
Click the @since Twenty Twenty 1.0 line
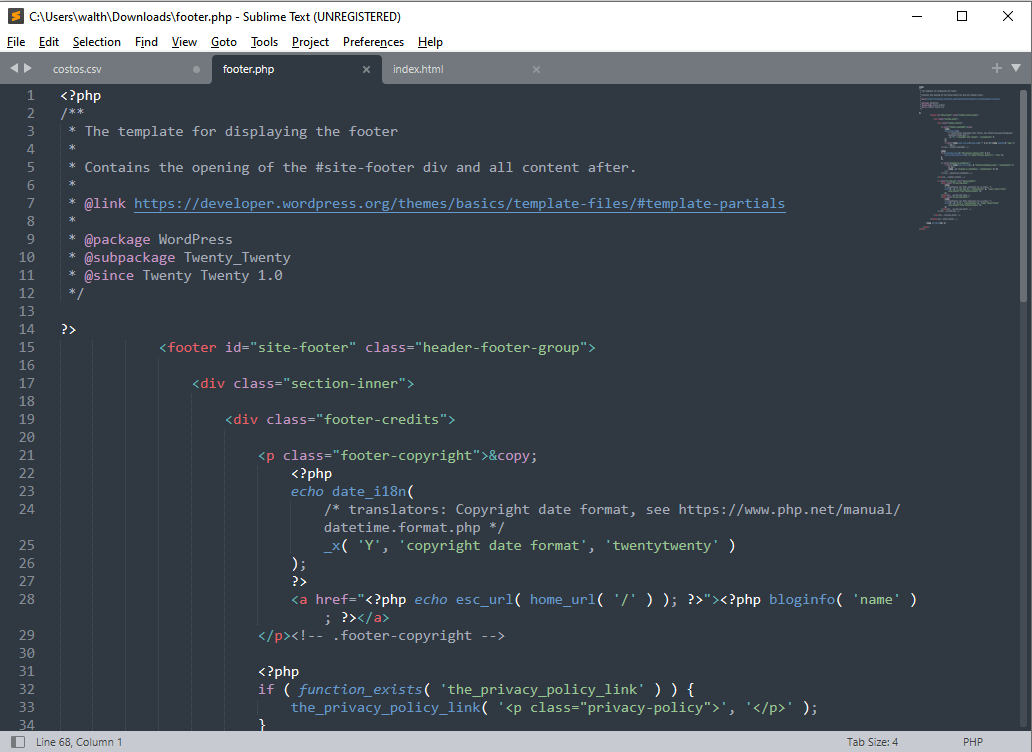click(176, 275)
